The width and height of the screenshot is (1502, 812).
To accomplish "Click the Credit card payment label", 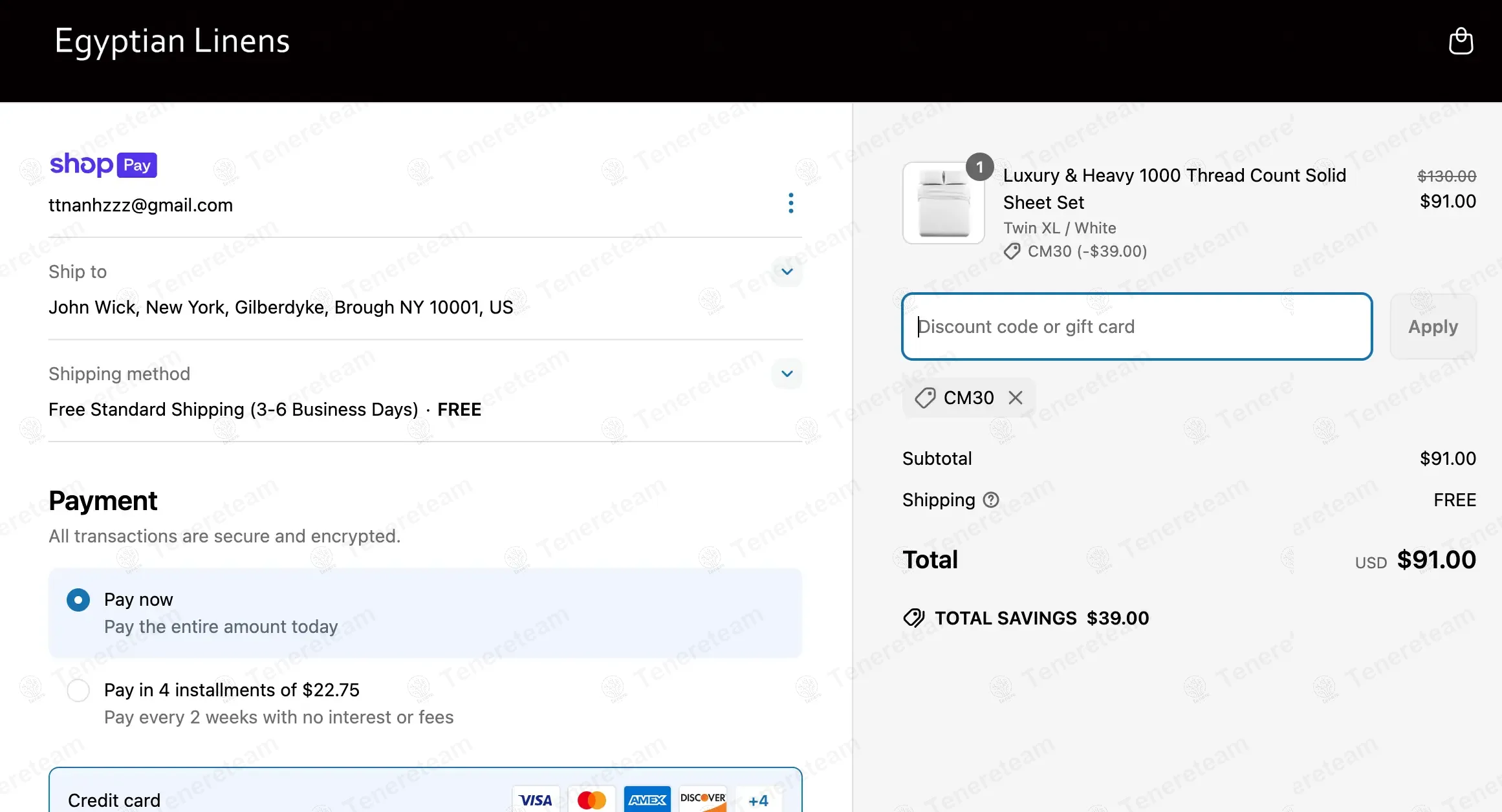I will point(114,800).
